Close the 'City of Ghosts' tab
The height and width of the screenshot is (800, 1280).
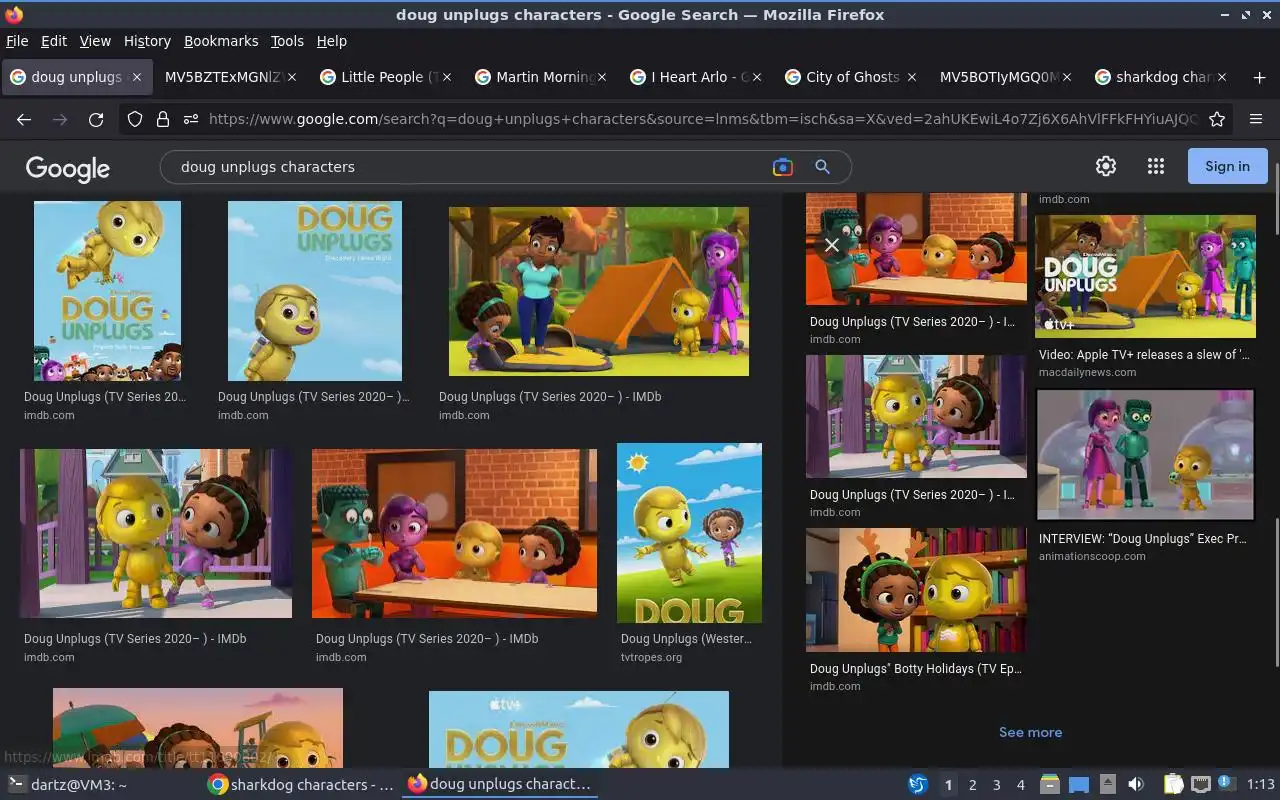pyautogui.click(x=912, y=77)
